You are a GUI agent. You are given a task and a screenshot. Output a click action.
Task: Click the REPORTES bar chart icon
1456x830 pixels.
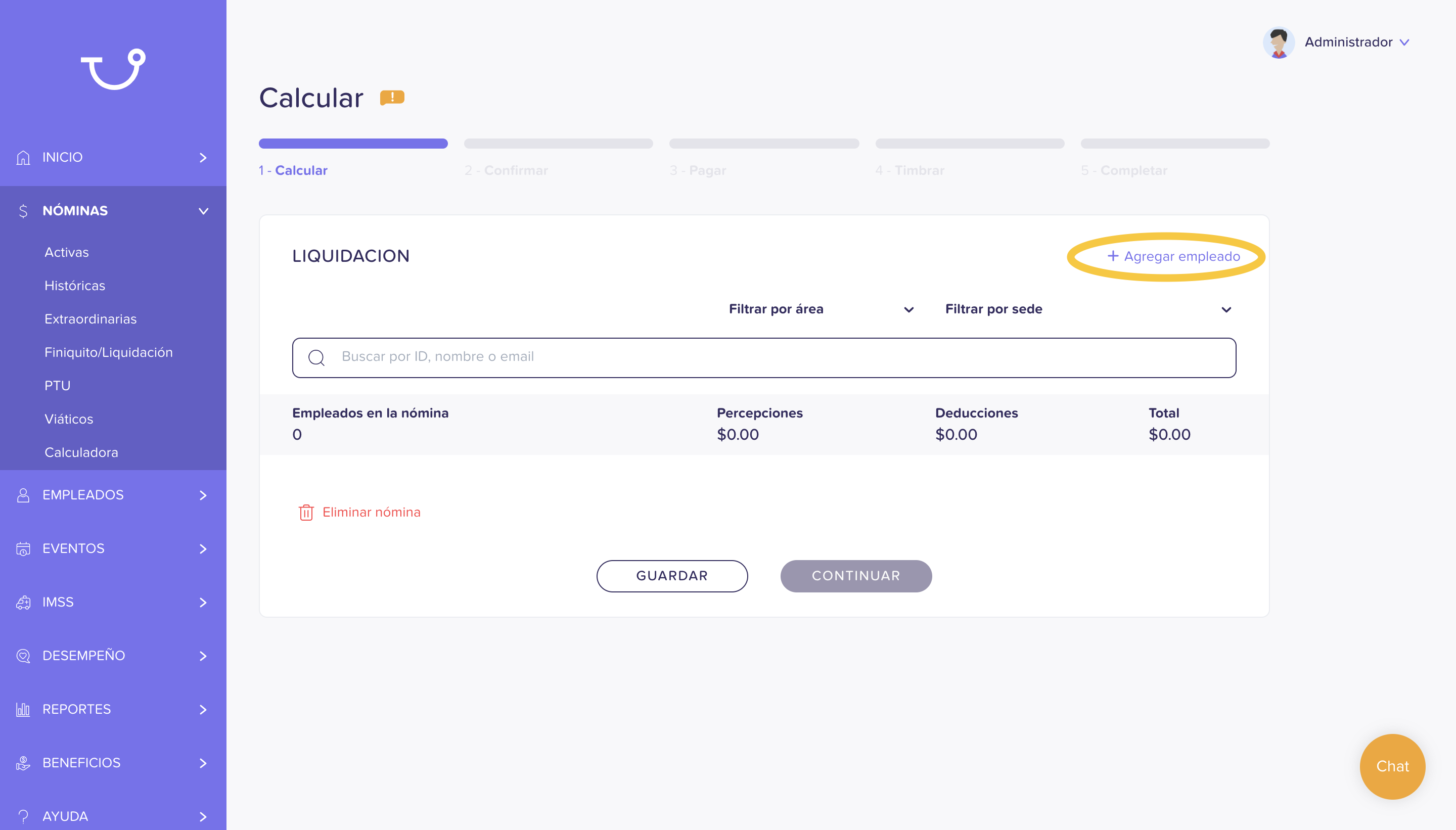23,709
